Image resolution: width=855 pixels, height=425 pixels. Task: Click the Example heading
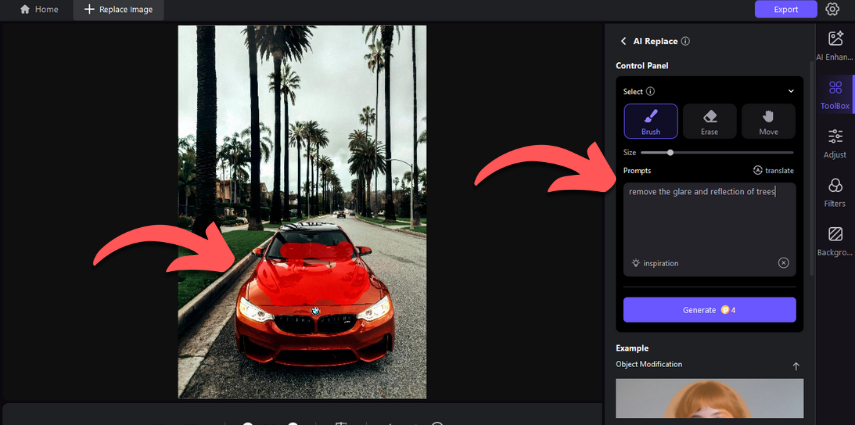(x=632, y=348)
